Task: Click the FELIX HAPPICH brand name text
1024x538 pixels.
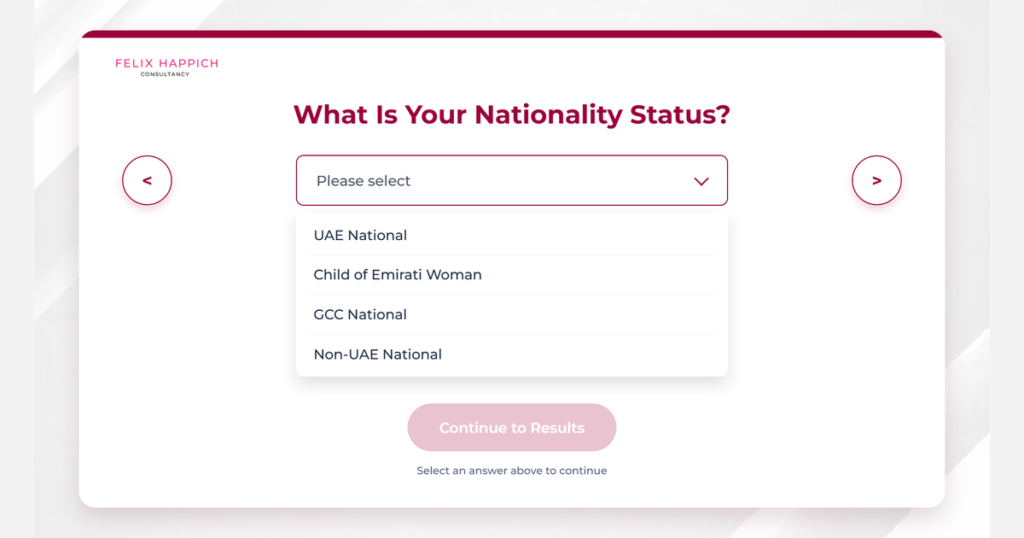Action: [167, 63]
